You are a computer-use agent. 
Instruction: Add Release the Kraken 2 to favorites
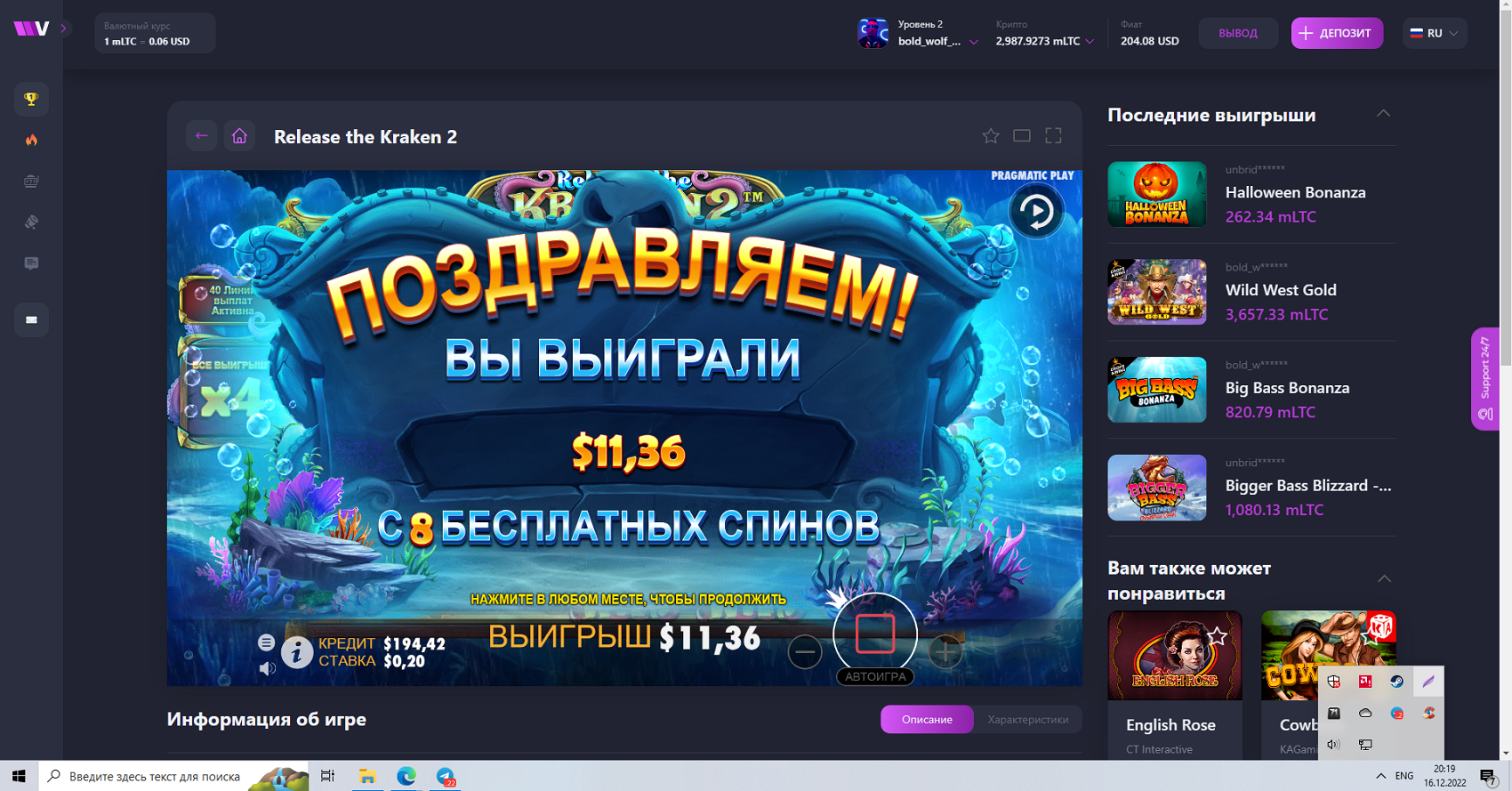[x=991, y=136]
